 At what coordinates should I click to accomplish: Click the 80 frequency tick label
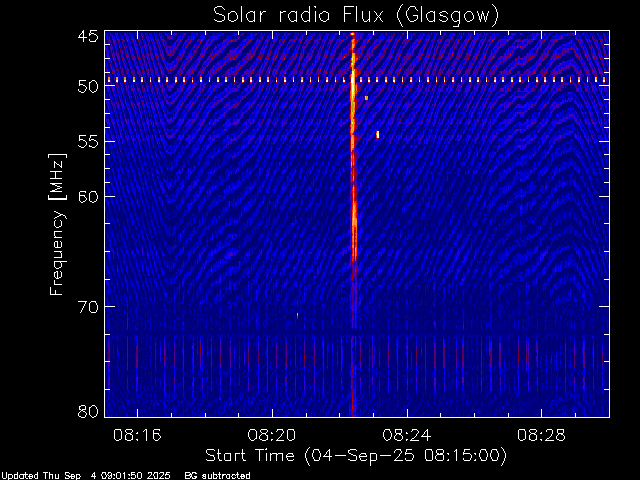click(x=88, y=411)
